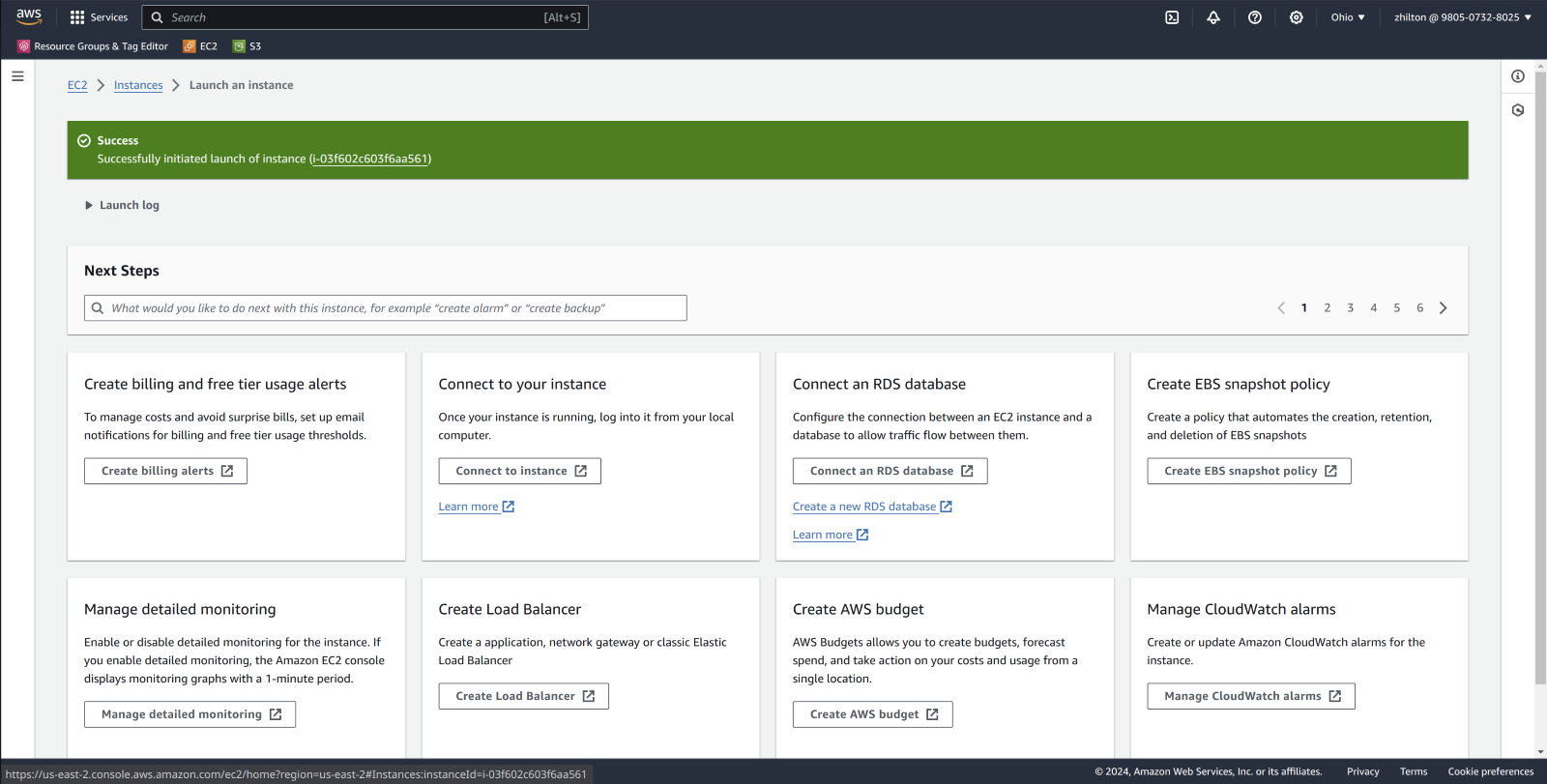Screen dimensions: 1547x784
Task: Focus the Next Steps search field
Action: pyautogui.click(x=386, y=308)
